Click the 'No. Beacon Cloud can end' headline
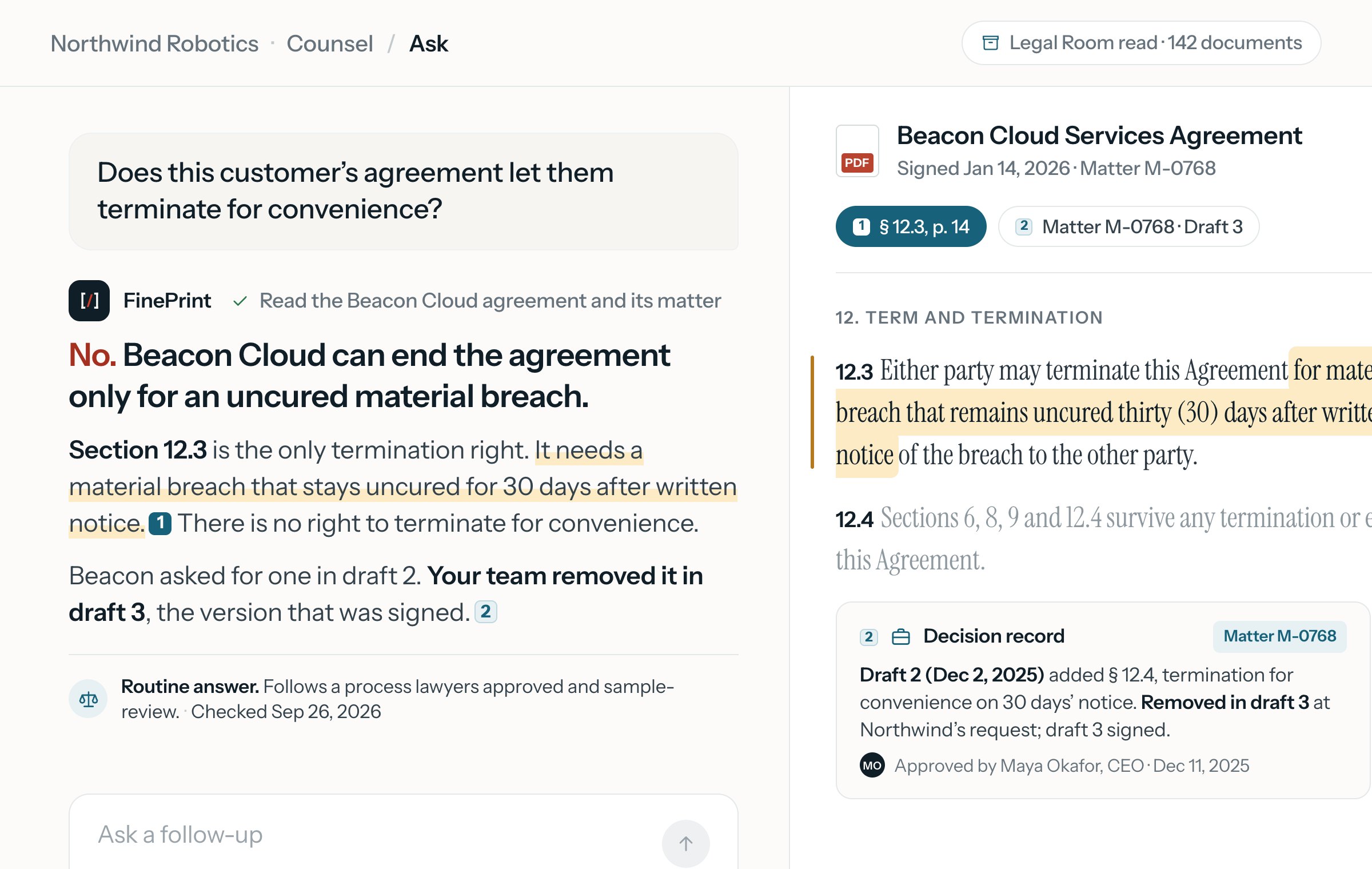This screenshot has width=1372, height=869. 369,376
